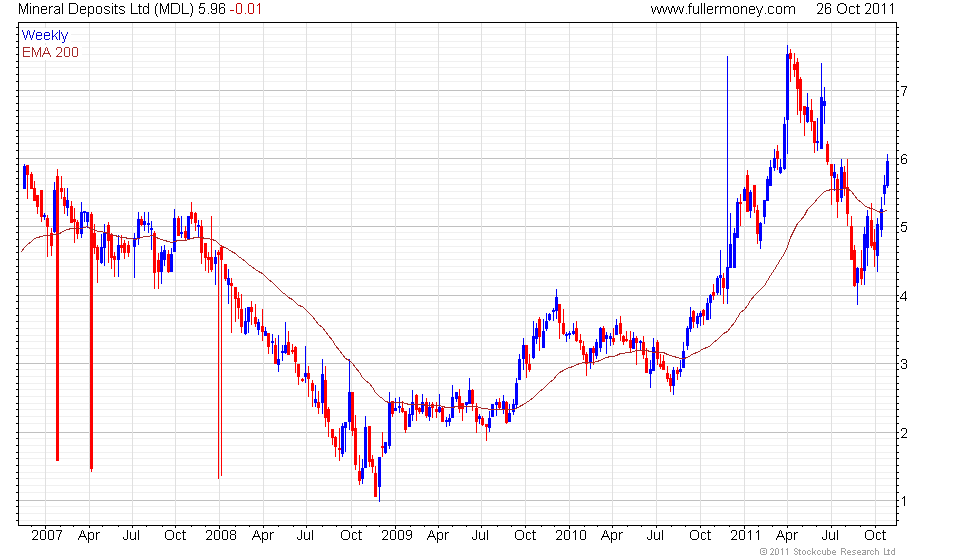Click the y-axis label 7
Screen dimensions: 980x560
pyautogui.click(x=904, y=91)
